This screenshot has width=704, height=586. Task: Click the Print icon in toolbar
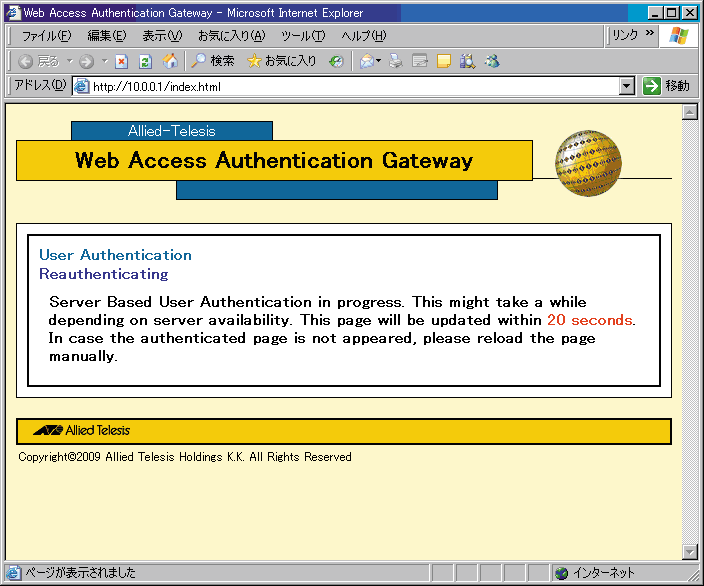(x=396, y=61)
